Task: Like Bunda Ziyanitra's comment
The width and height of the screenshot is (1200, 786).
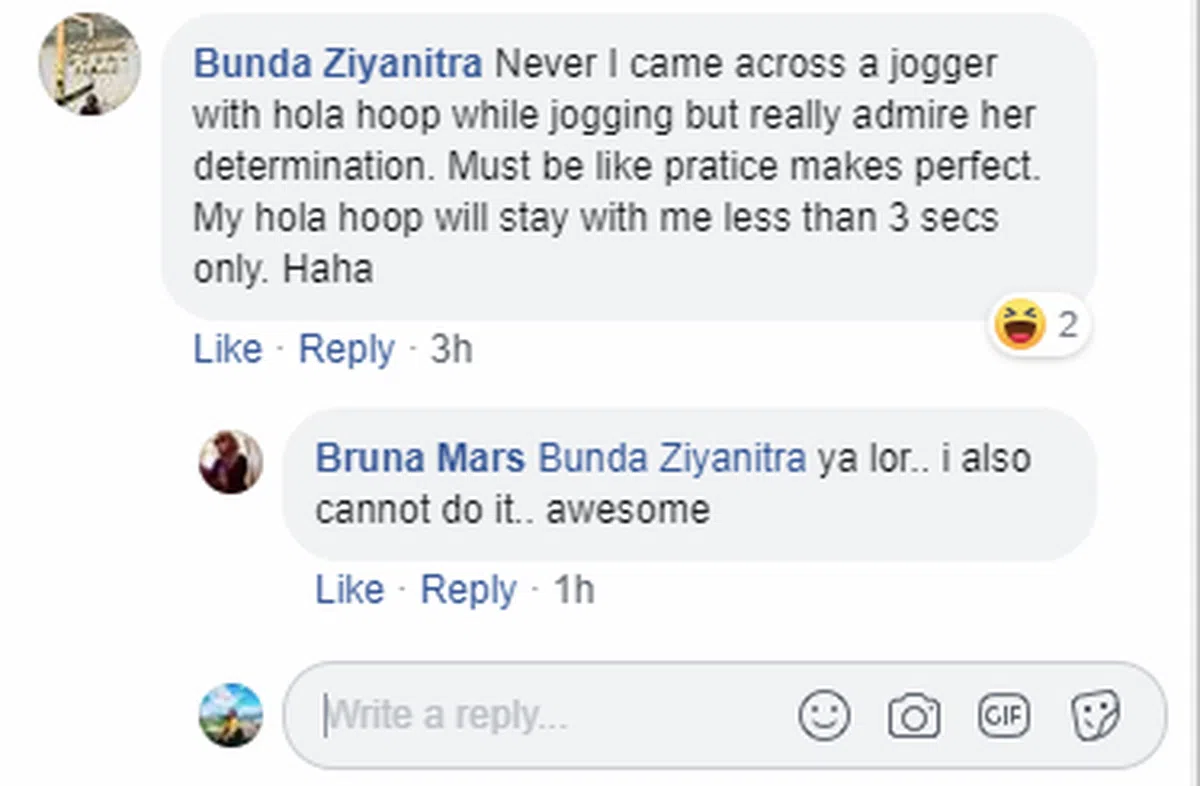Action: (228, 350)
